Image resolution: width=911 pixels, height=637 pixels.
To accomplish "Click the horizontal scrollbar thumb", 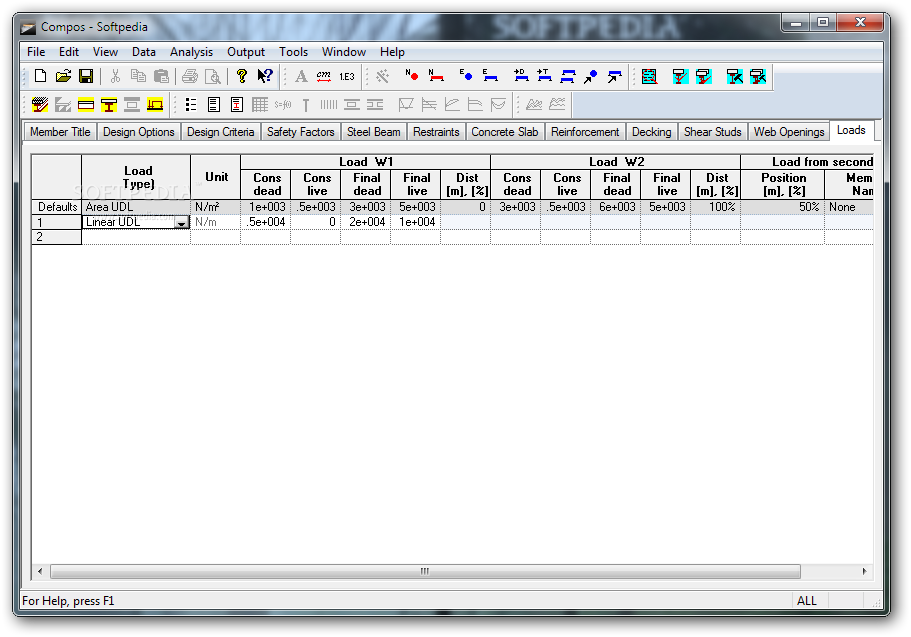I will tap(425, 571).
